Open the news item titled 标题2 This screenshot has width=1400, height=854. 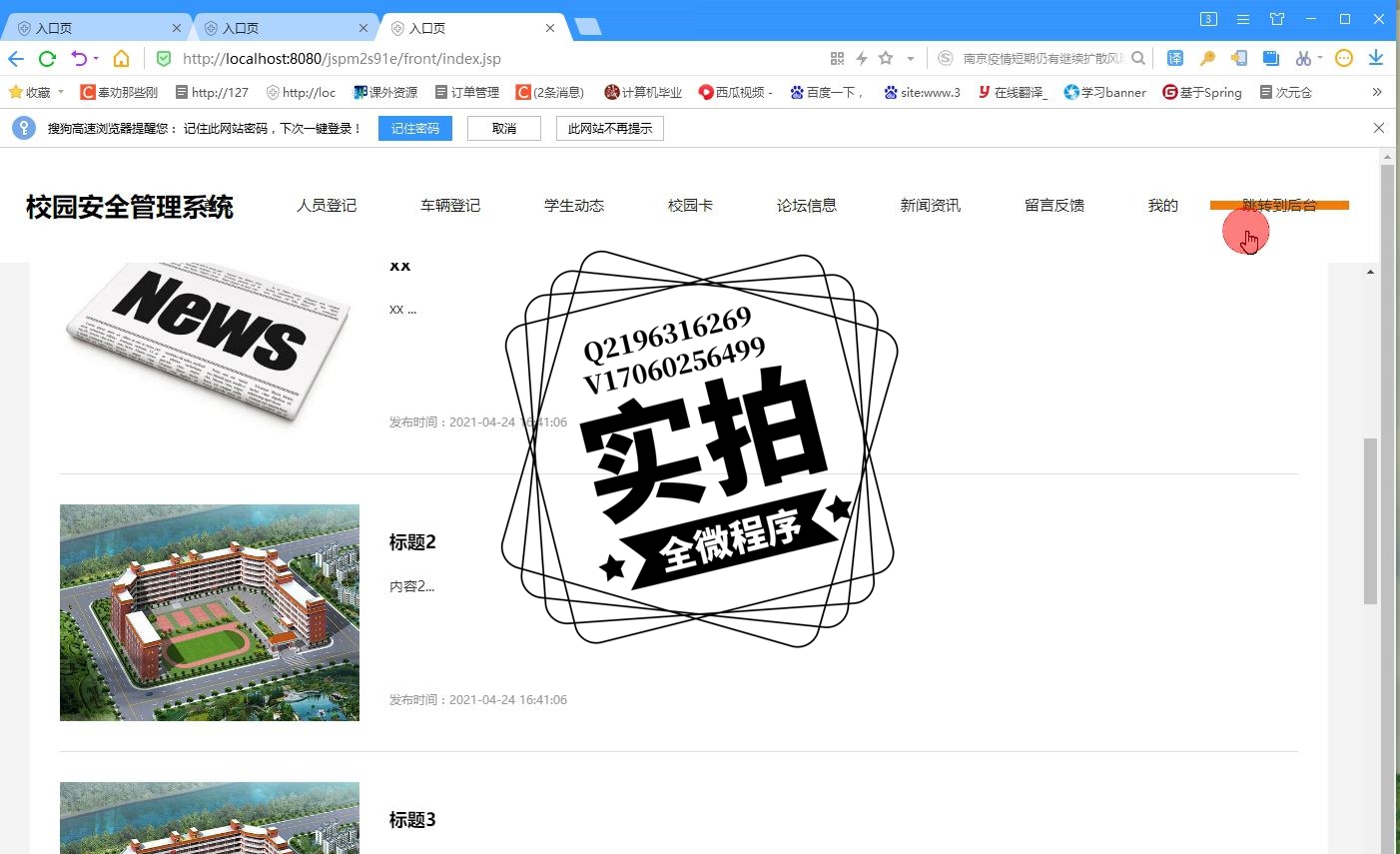(412, 542)
